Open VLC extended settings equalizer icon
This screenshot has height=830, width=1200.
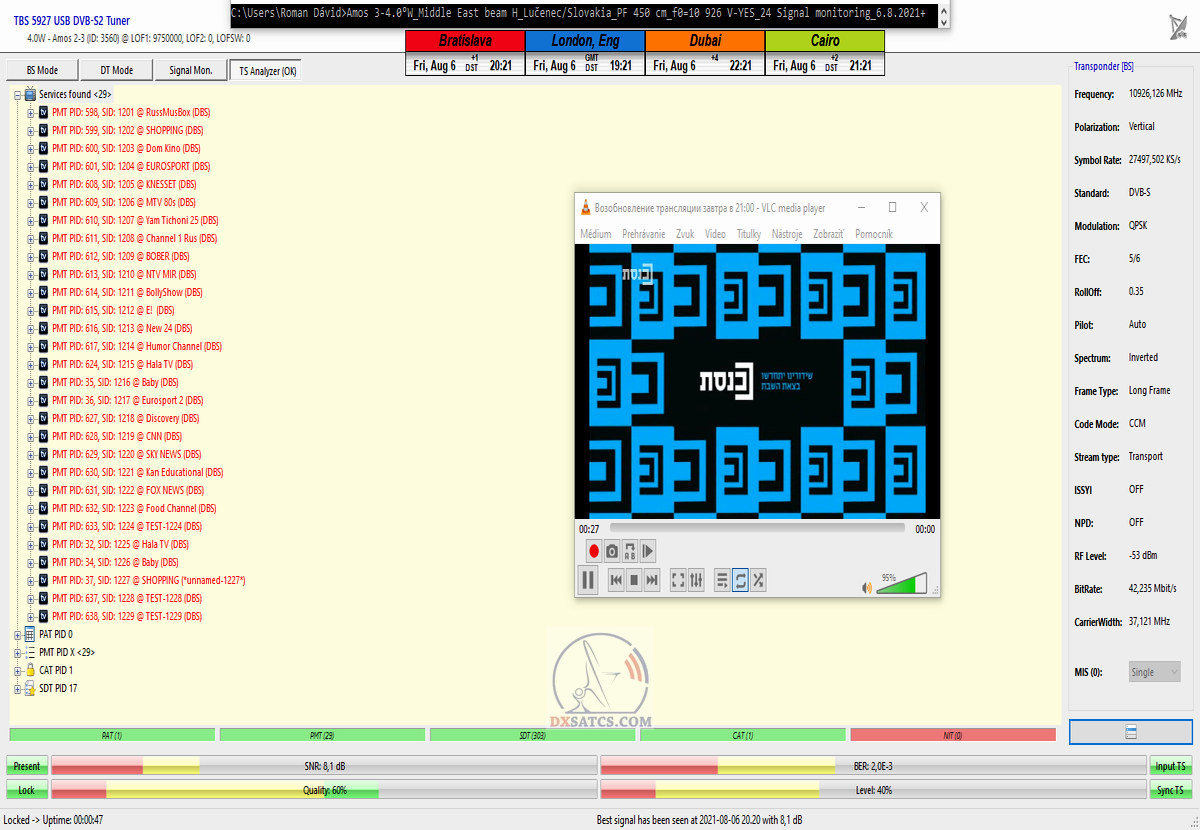coord(696,580)
